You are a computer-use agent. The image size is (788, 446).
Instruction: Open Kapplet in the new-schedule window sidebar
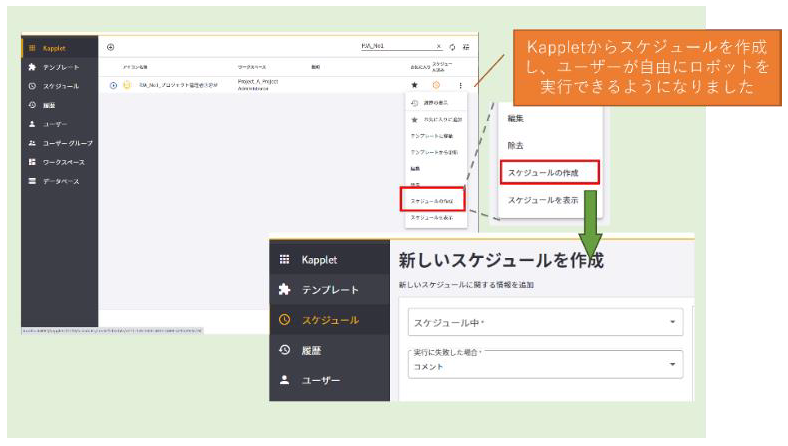(329, 260)
